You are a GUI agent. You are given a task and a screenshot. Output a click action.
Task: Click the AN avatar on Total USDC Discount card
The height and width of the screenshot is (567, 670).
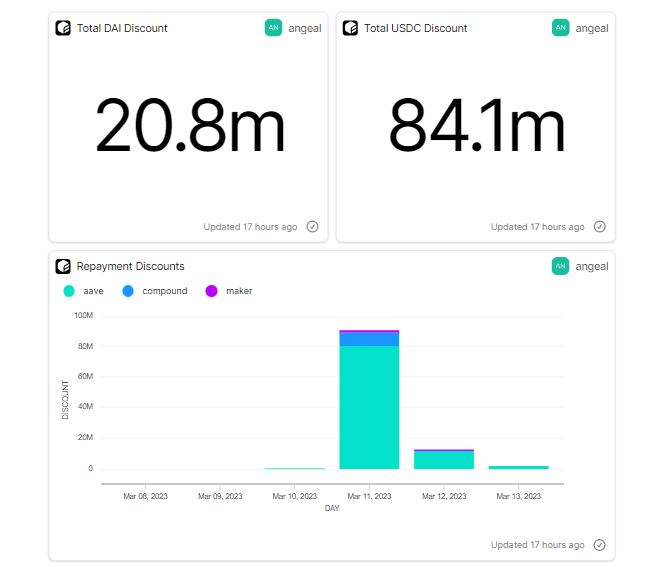click(561, 28)
